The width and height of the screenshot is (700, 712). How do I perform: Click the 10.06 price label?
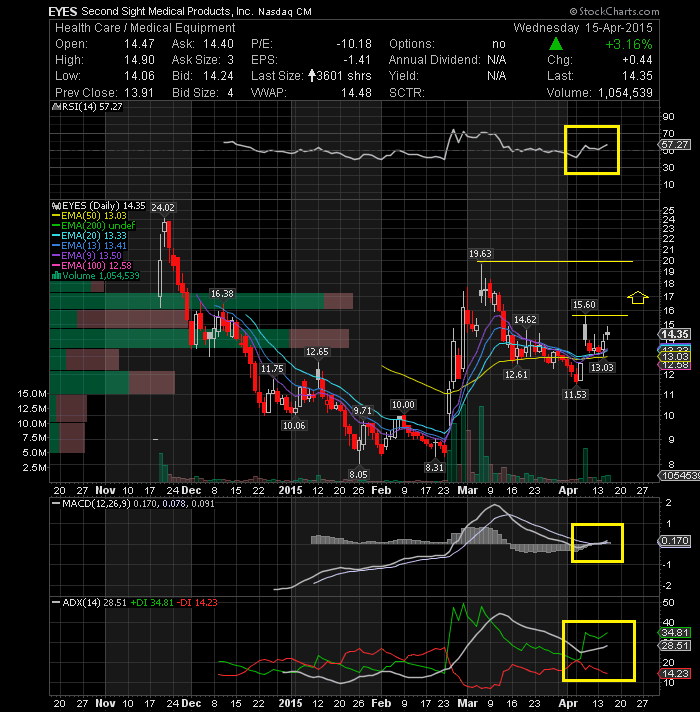tap(294, 426)
